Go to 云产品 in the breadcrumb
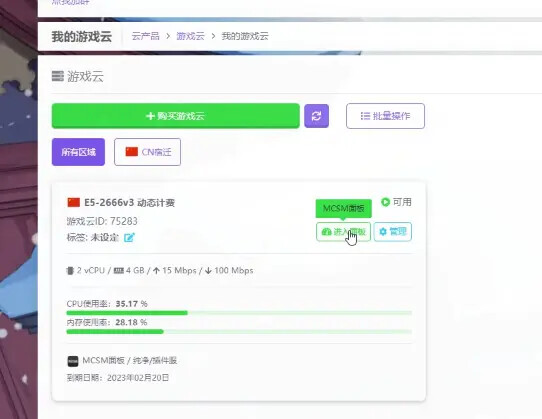Image resolution: width=542 pixels, height=419 pixels. (146, 36)
